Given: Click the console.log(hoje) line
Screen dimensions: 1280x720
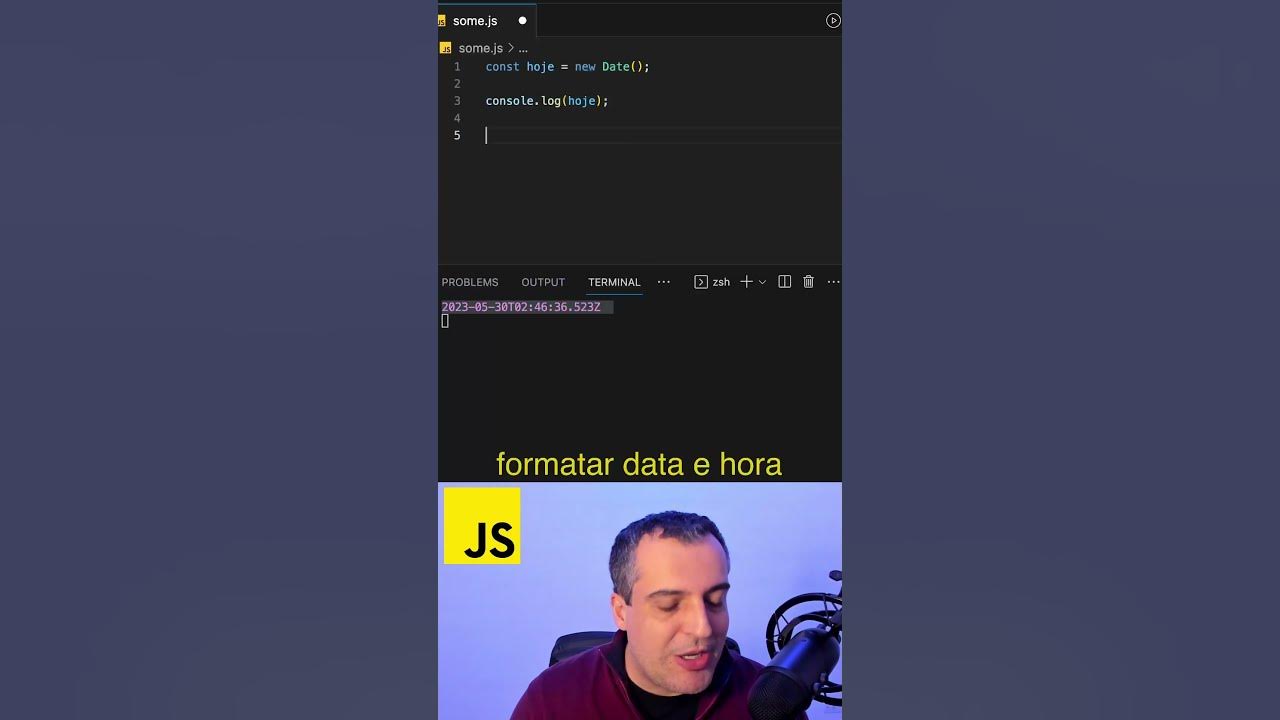Looking at the screenshot, I should tap(546, 101).
